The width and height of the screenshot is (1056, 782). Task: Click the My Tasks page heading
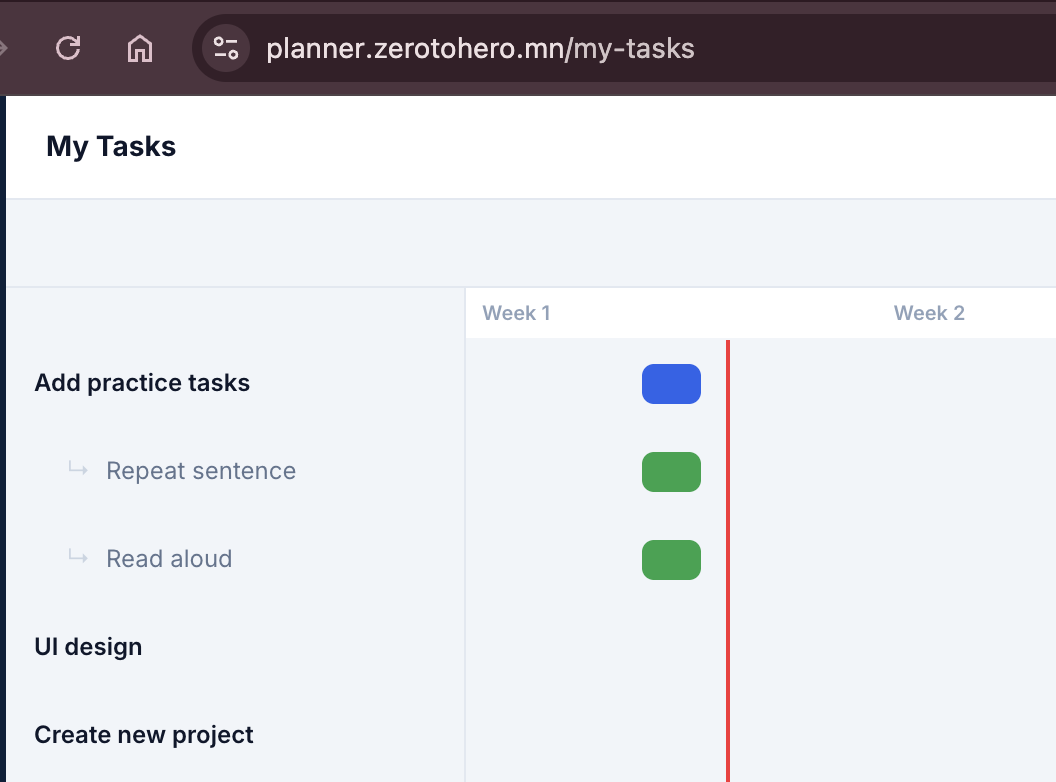point(111,146)
